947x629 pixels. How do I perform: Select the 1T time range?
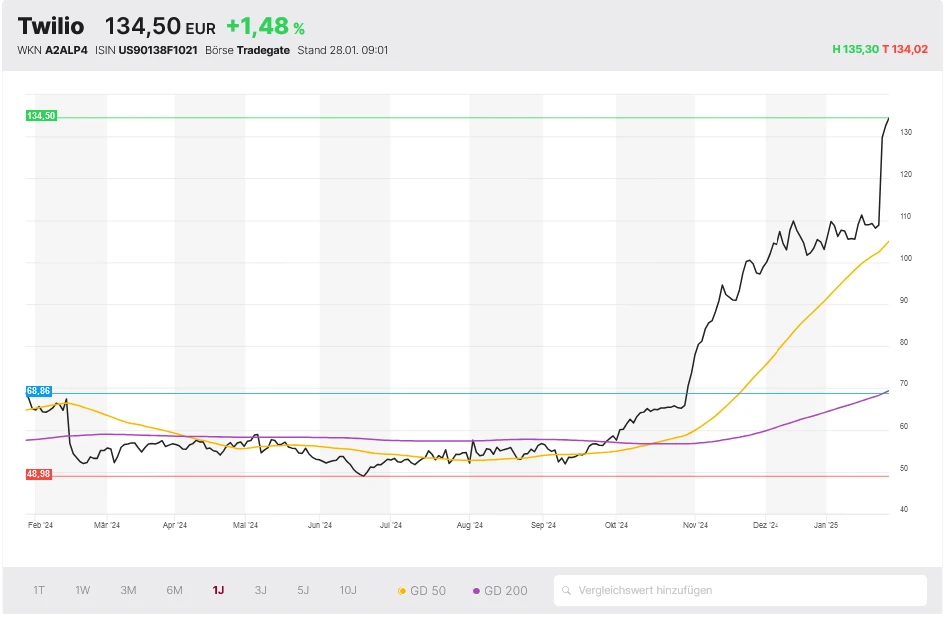[x=39, y=590]
